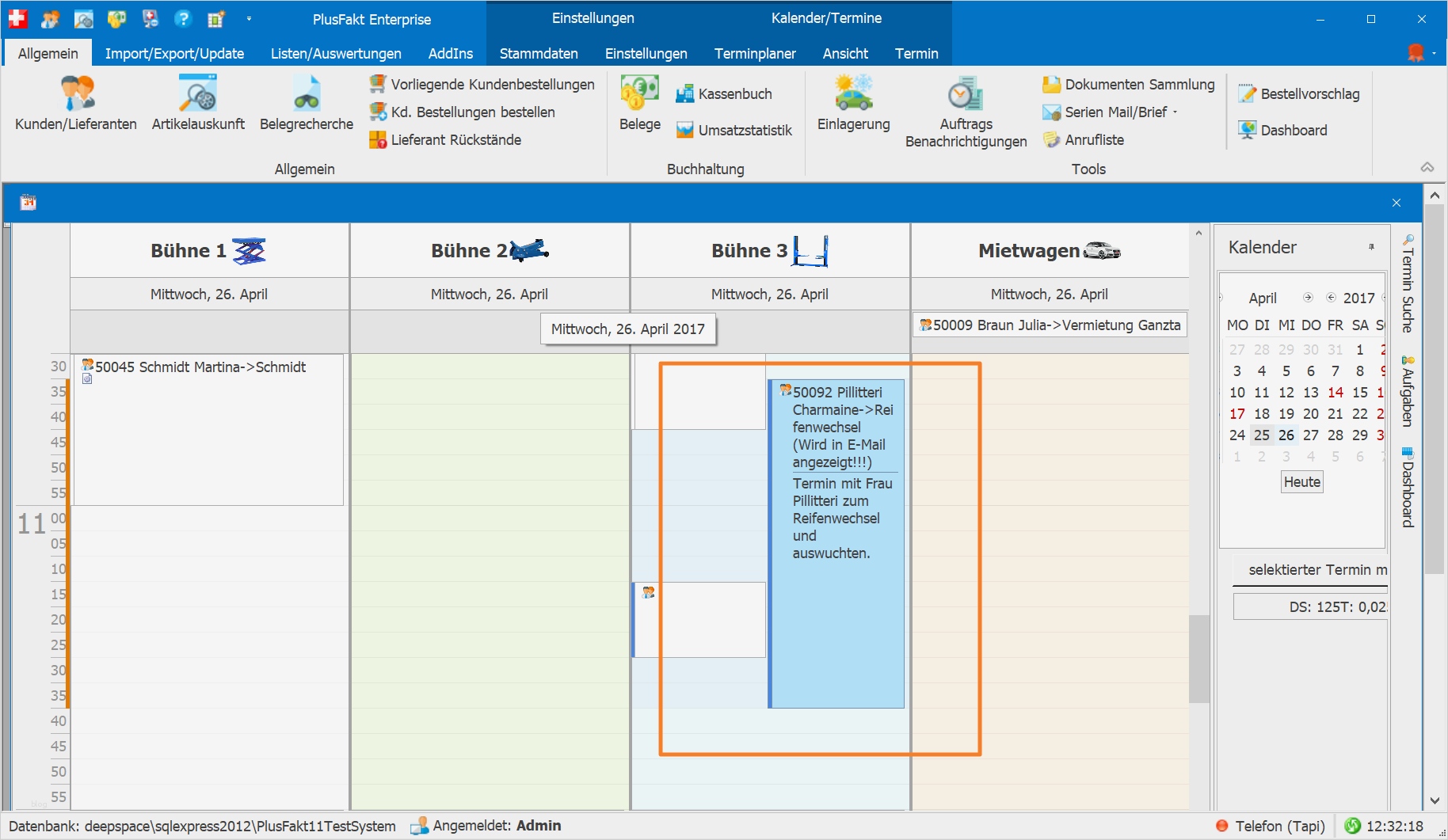Switch to the Ansicht tab
The image size is (1448, 840).
click(x=845, y=53)
